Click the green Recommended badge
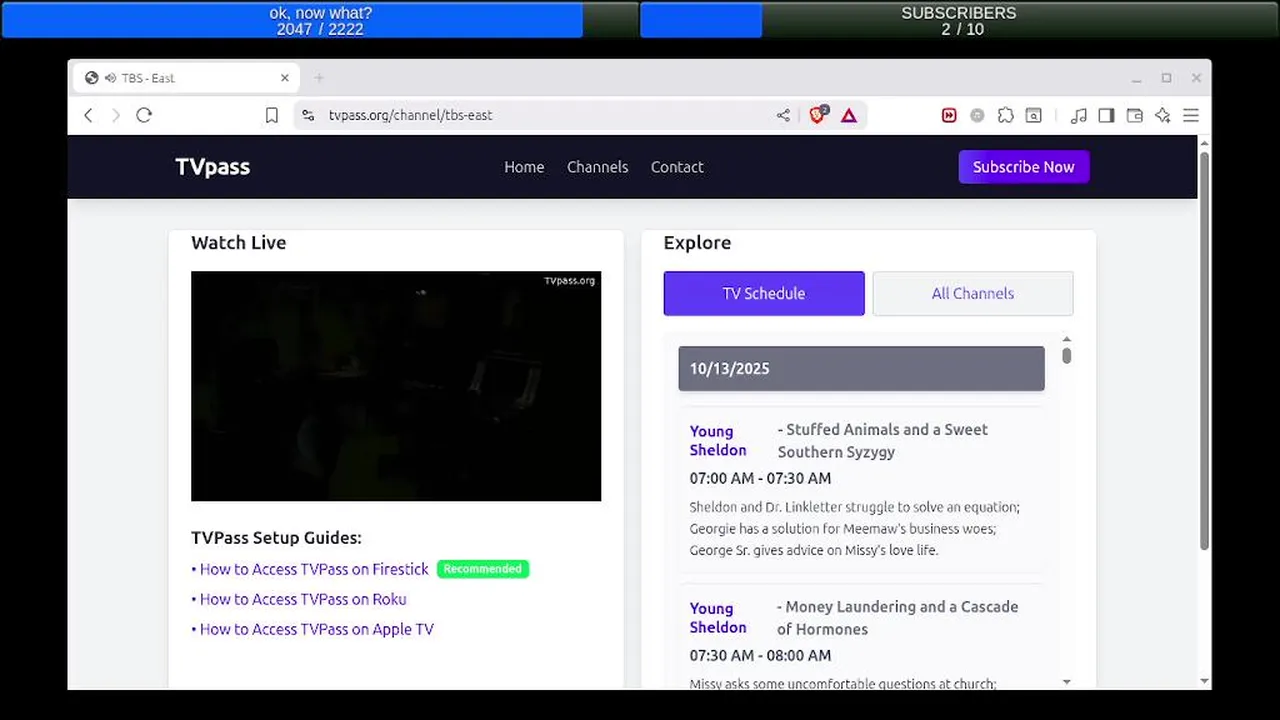Screen dimensions: 1280x720 coord(483,569)
